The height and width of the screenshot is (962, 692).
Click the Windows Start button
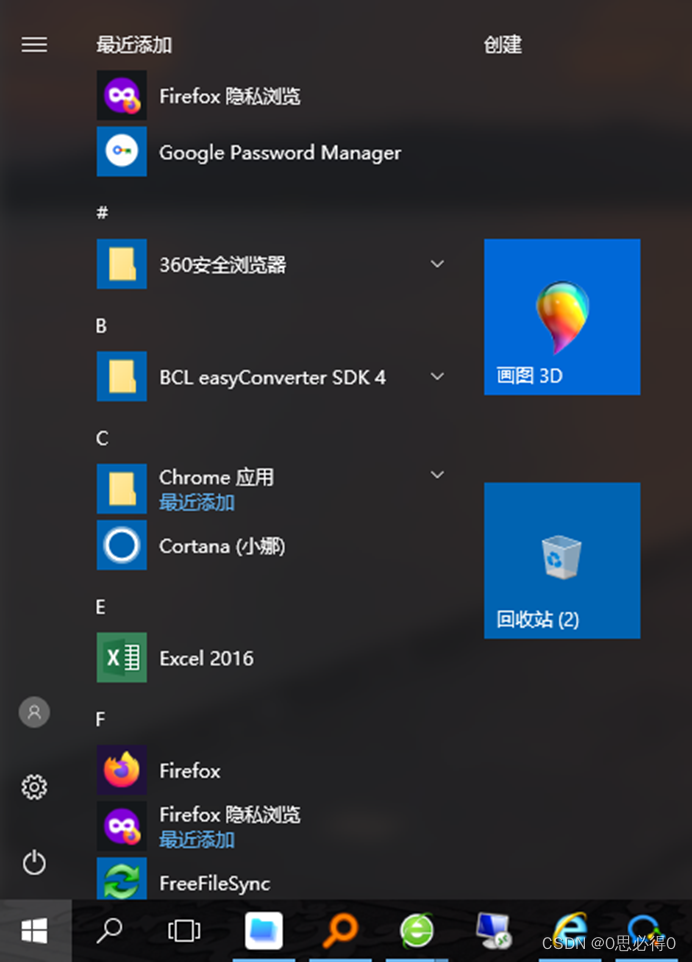35,931
